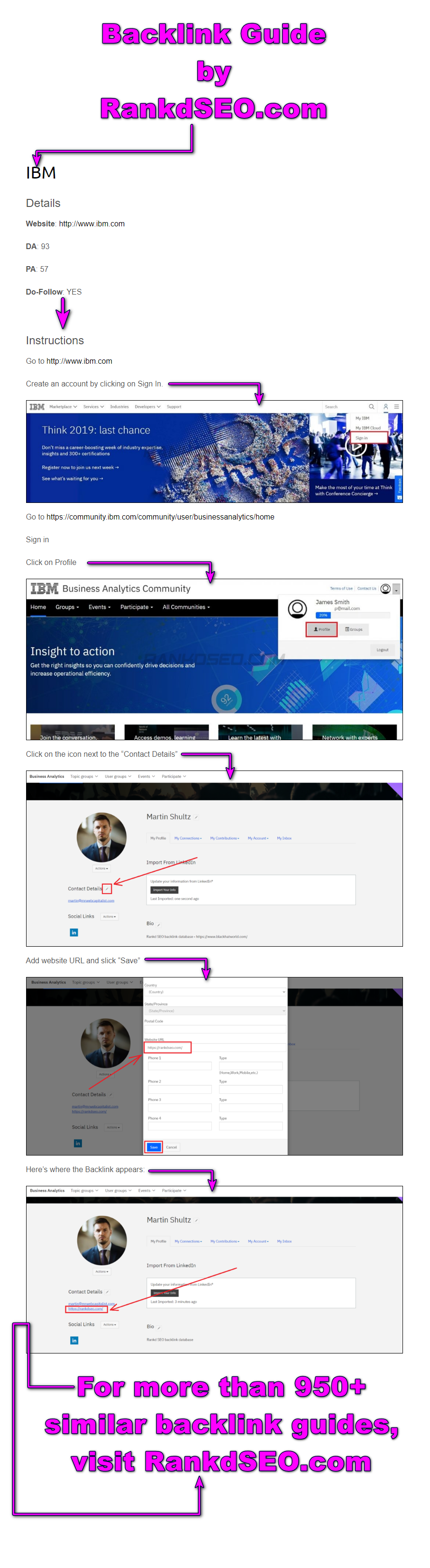This screenshot has height=1568, width=430.
Task: Open Support in the IBM homepage navigation
Action: tap(174, 407)
